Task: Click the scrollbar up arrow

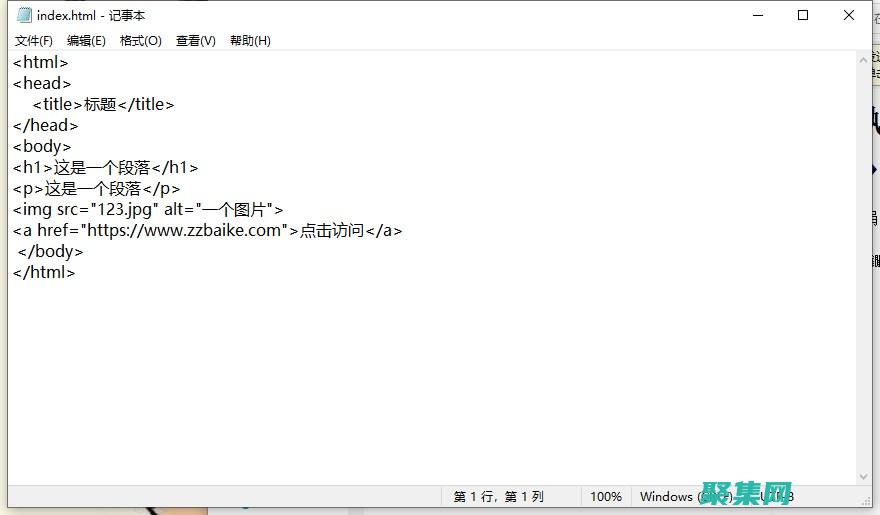Action: click(x=863, y=59)
